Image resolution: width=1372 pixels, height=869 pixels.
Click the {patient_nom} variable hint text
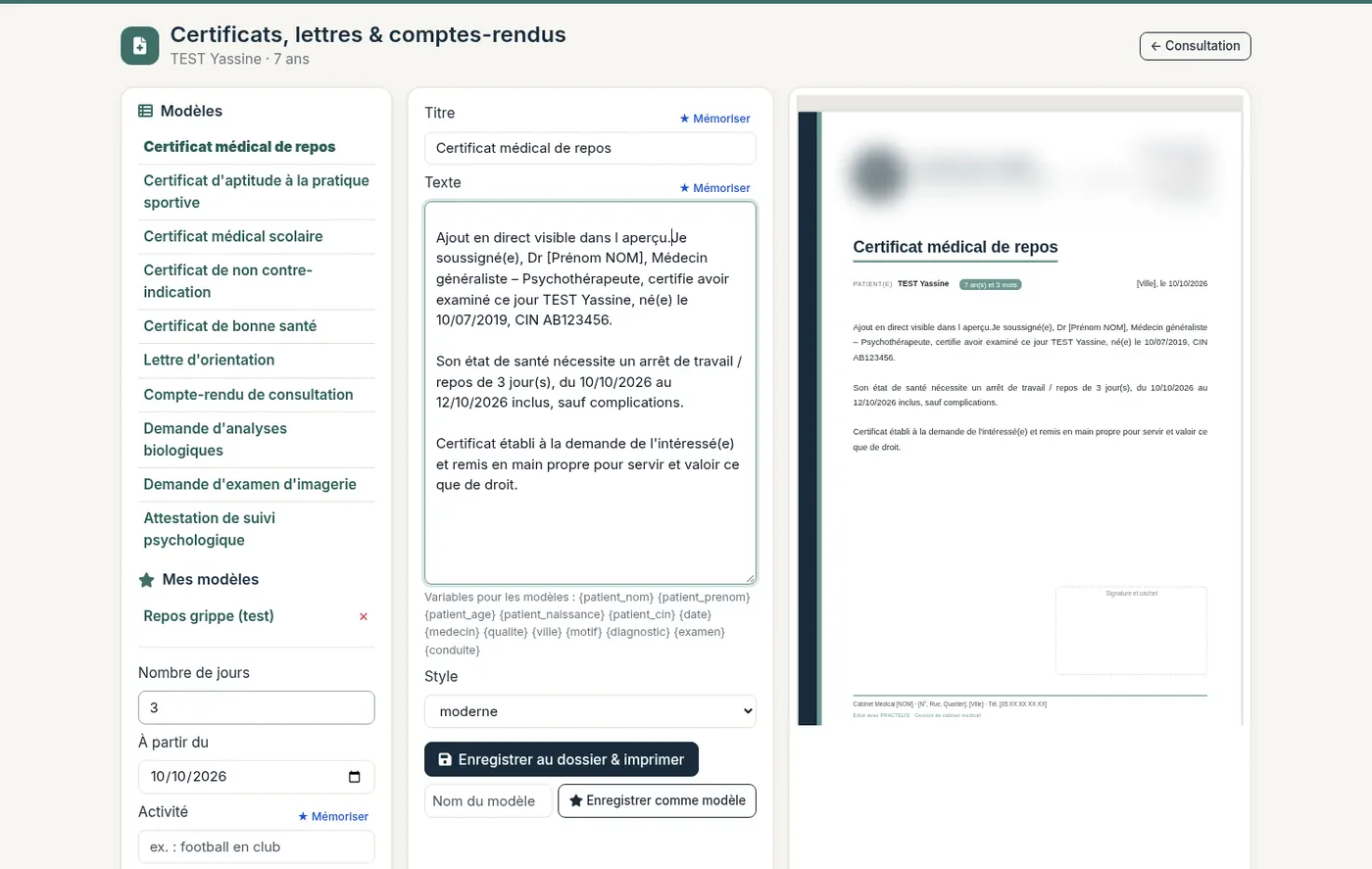tap(615, 597)
